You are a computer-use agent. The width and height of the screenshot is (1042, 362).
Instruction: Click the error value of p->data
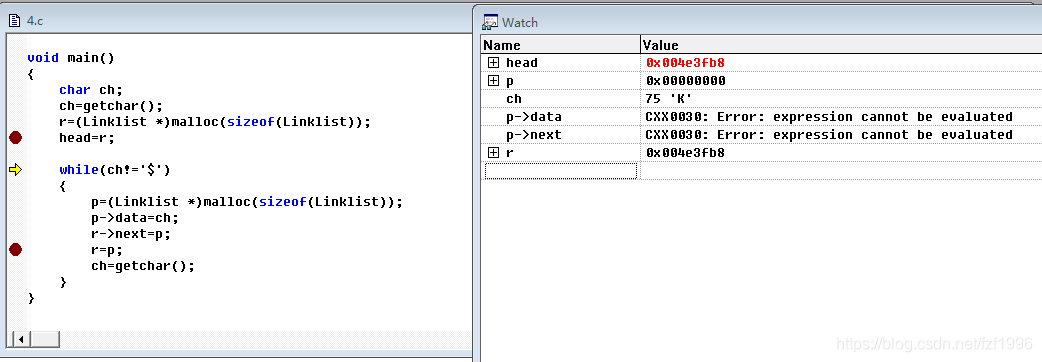click(829, 117)
